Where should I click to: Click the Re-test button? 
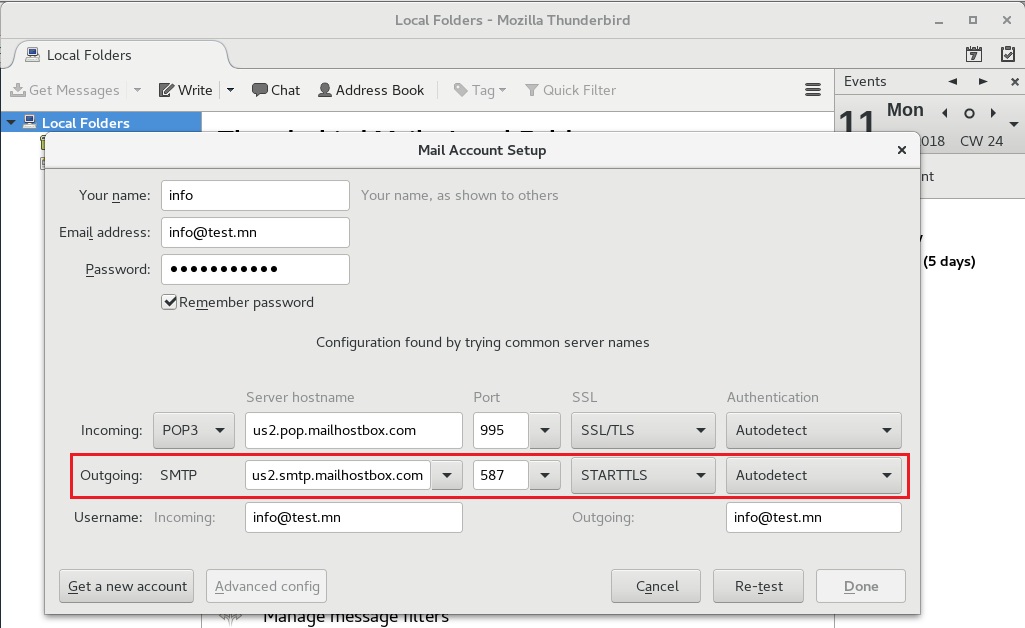tap(758, 586)
